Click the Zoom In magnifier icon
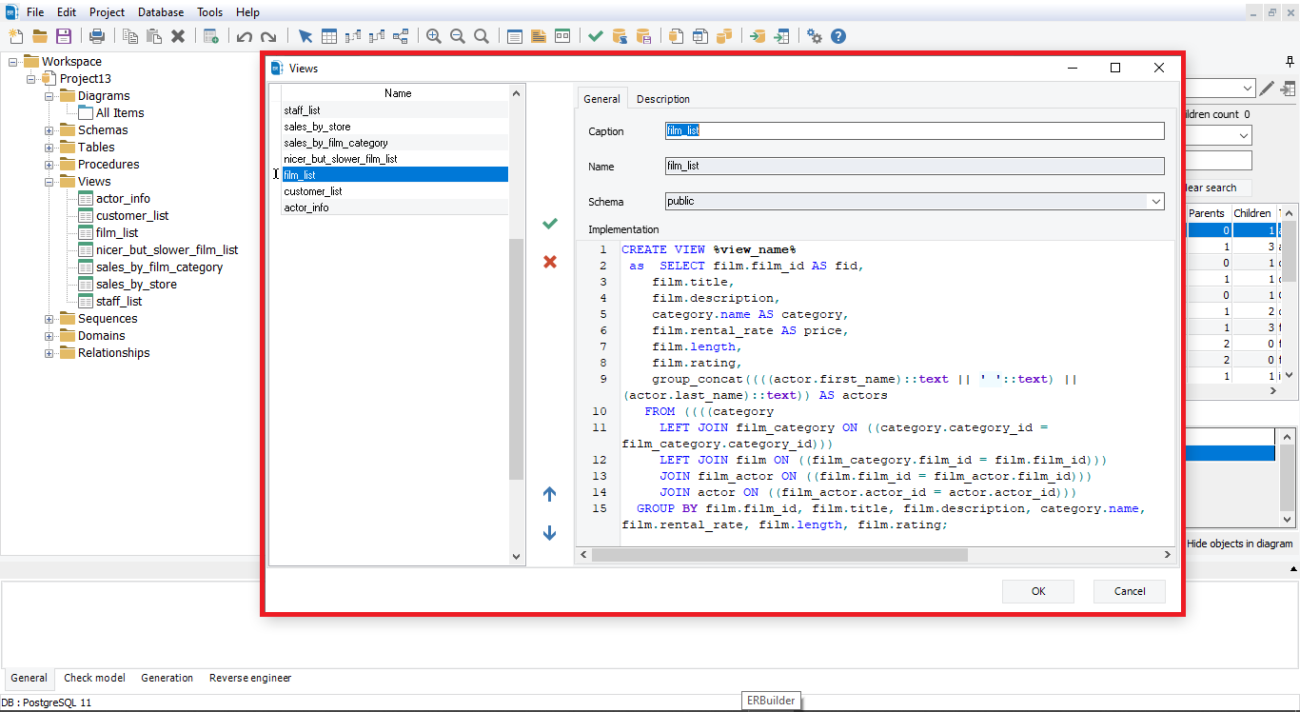The image size is (1300, 712). (433, 36)
